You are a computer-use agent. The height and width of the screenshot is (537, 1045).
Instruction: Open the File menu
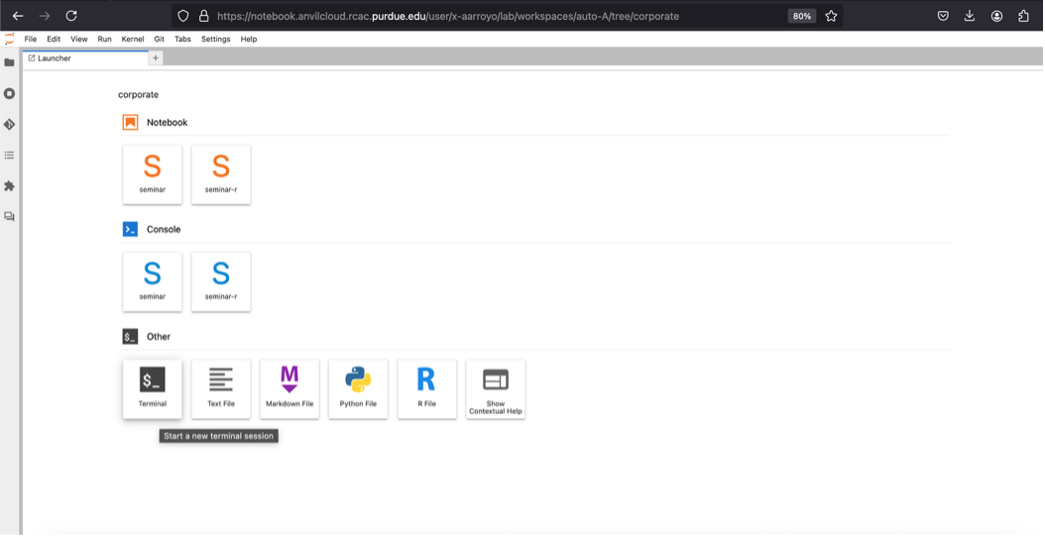pos(31,39)
